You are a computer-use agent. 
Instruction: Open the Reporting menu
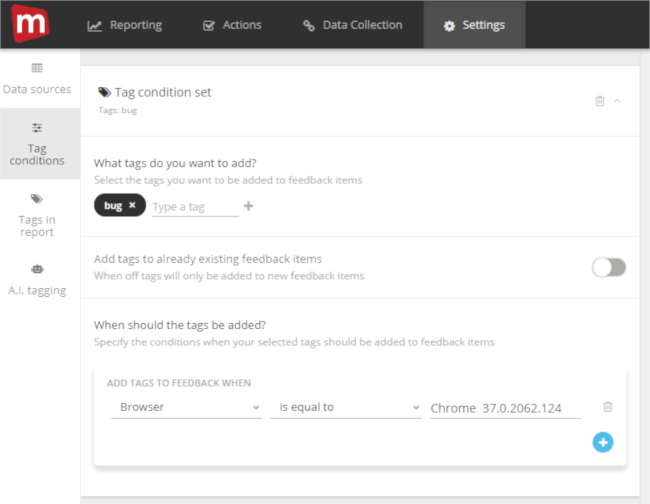[x=125, y=25]
